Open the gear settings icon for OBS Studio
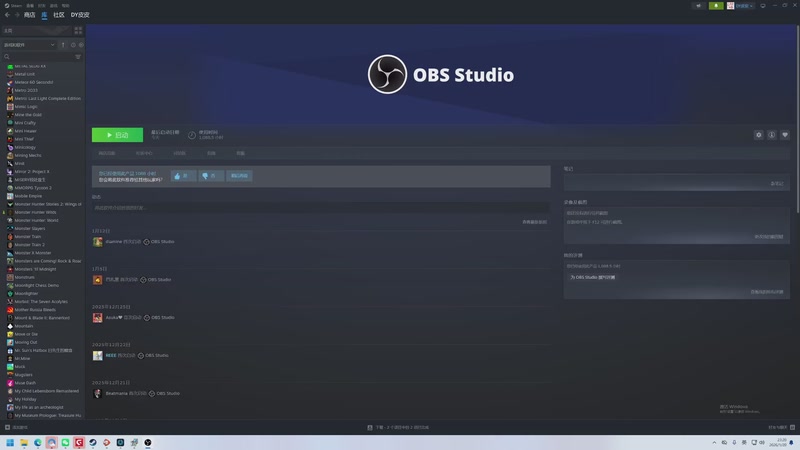Image resolution: width=800 pixels, height=450 pixels. [759, 135]
